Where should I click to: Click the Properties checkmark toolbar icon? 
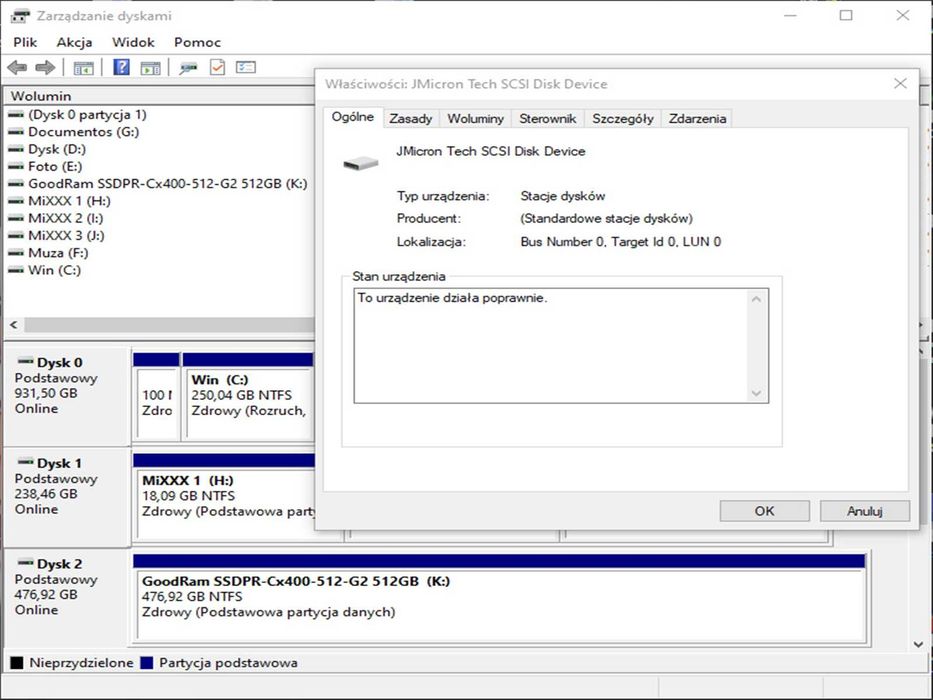(217, 67)
